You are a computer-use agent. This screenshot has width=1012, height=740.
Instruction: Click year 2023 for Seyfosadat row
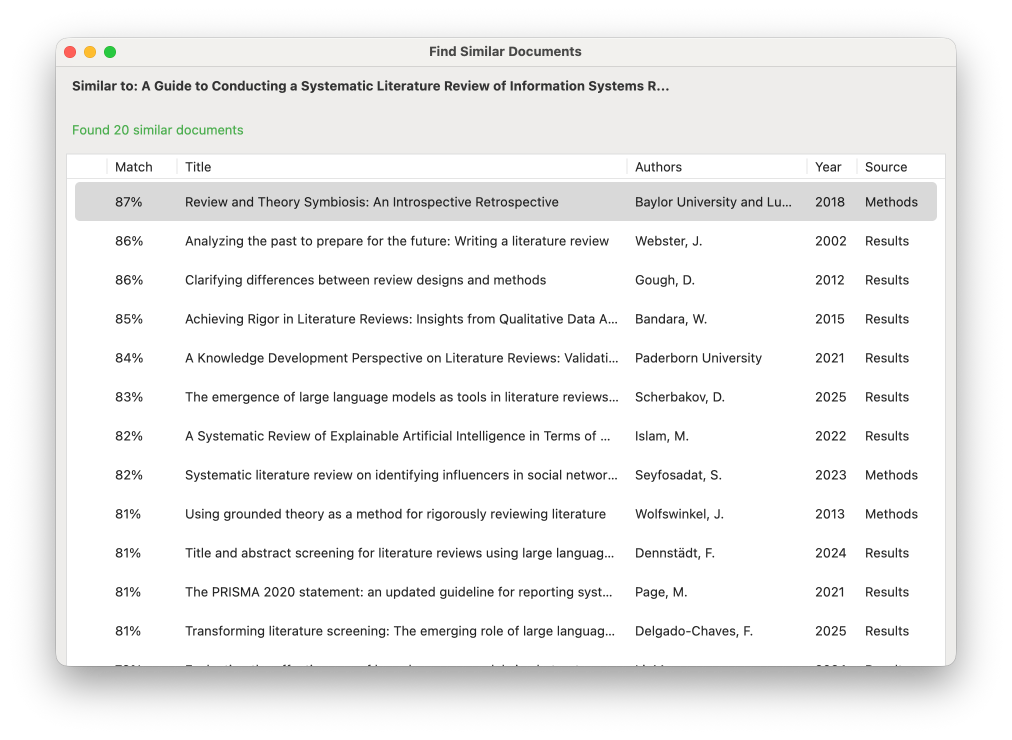coord(831,475)
